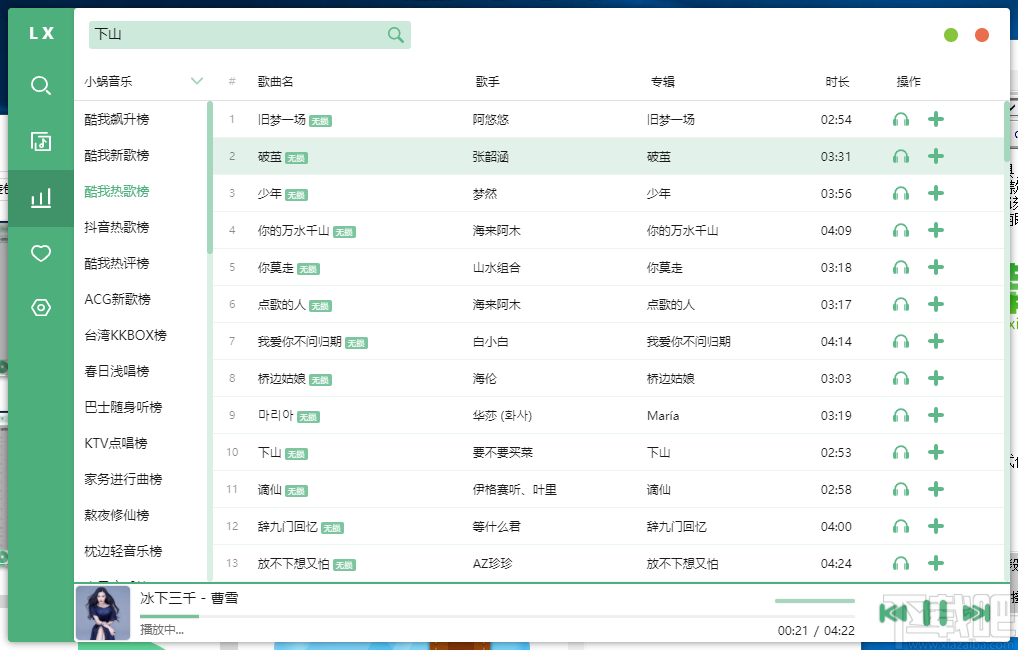Open settings via the gear icon
The height and width of the screenshot is (650, 1018).
tap(40, 308)
